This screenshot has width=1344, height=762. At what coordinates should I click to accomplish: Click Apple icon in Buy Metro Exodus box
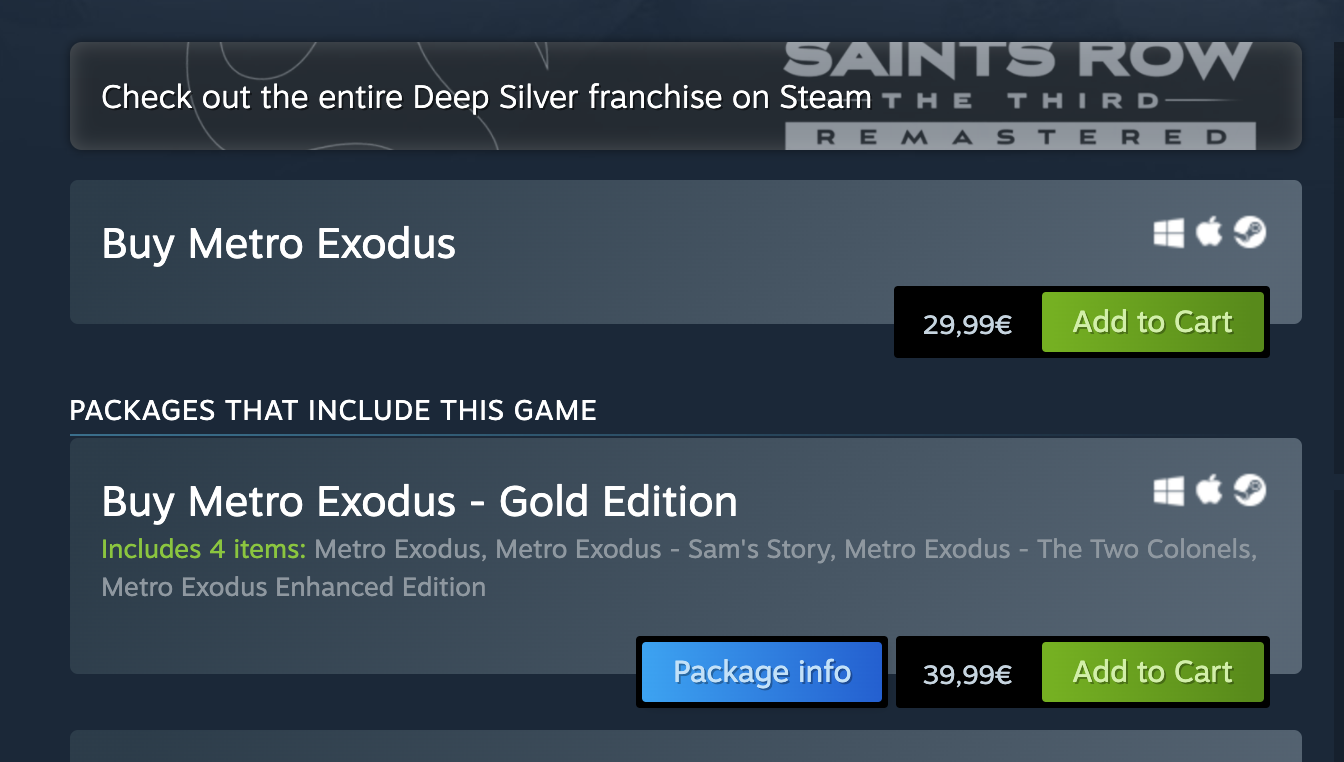tap(1209, 232)
